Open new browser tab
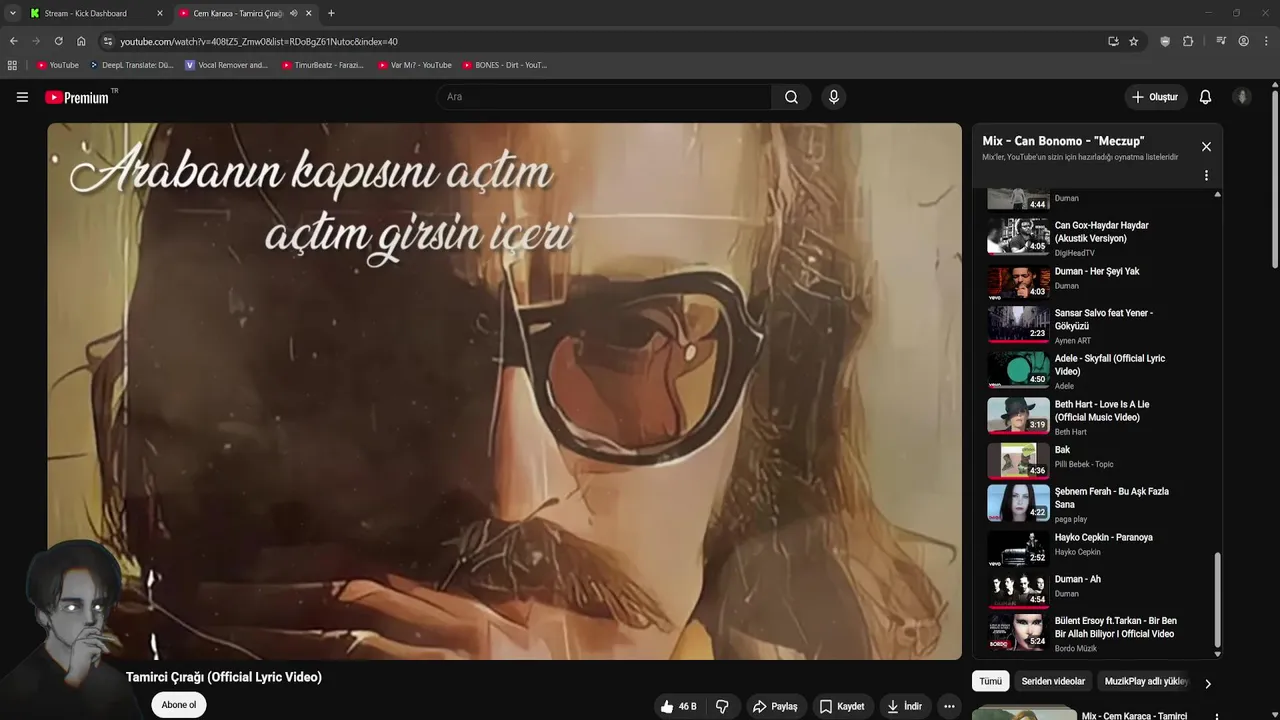 [x=331, y=13]
